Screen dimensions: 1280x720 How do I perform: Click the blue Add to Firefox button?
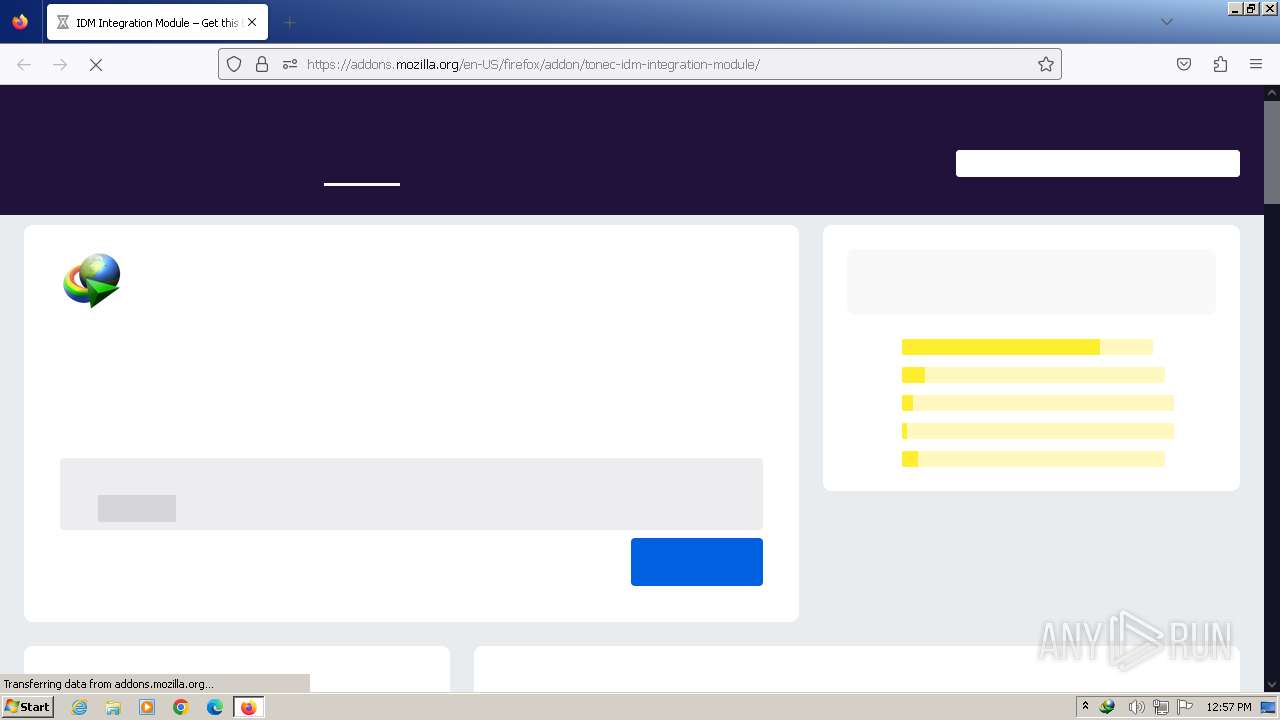697,562
